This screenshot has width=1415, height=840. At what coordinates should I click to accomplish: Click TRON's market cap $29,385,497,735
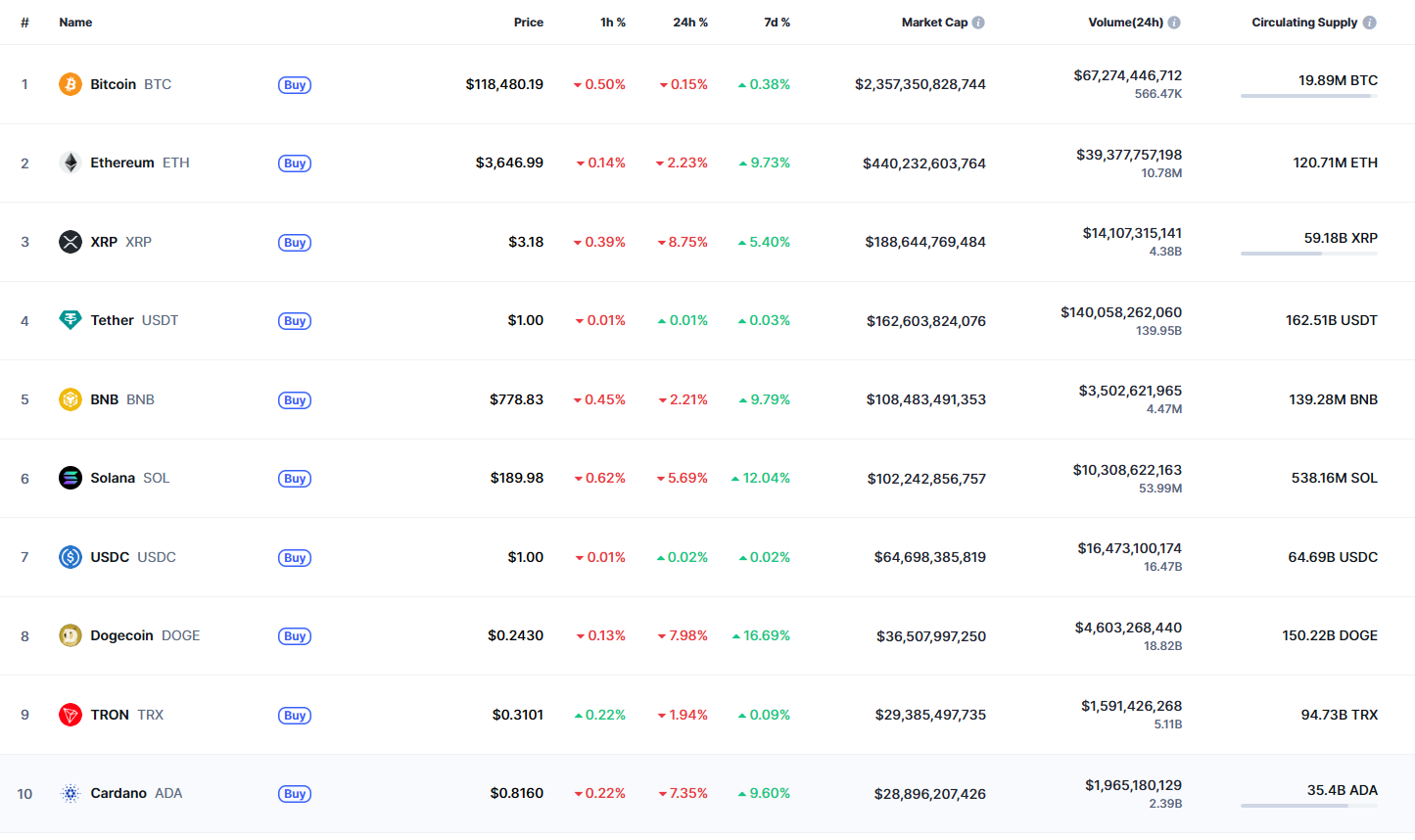930,715
